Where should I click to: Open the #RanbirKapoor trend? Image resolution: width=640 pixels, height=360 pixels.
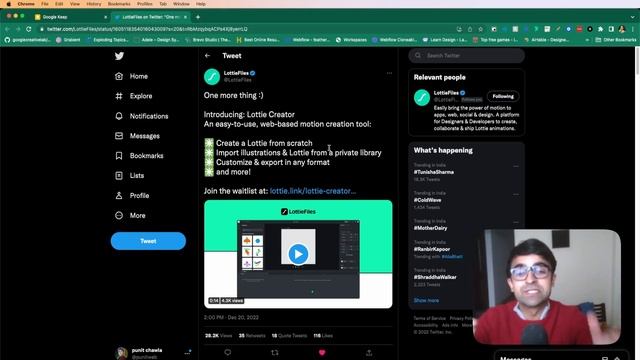432,249
